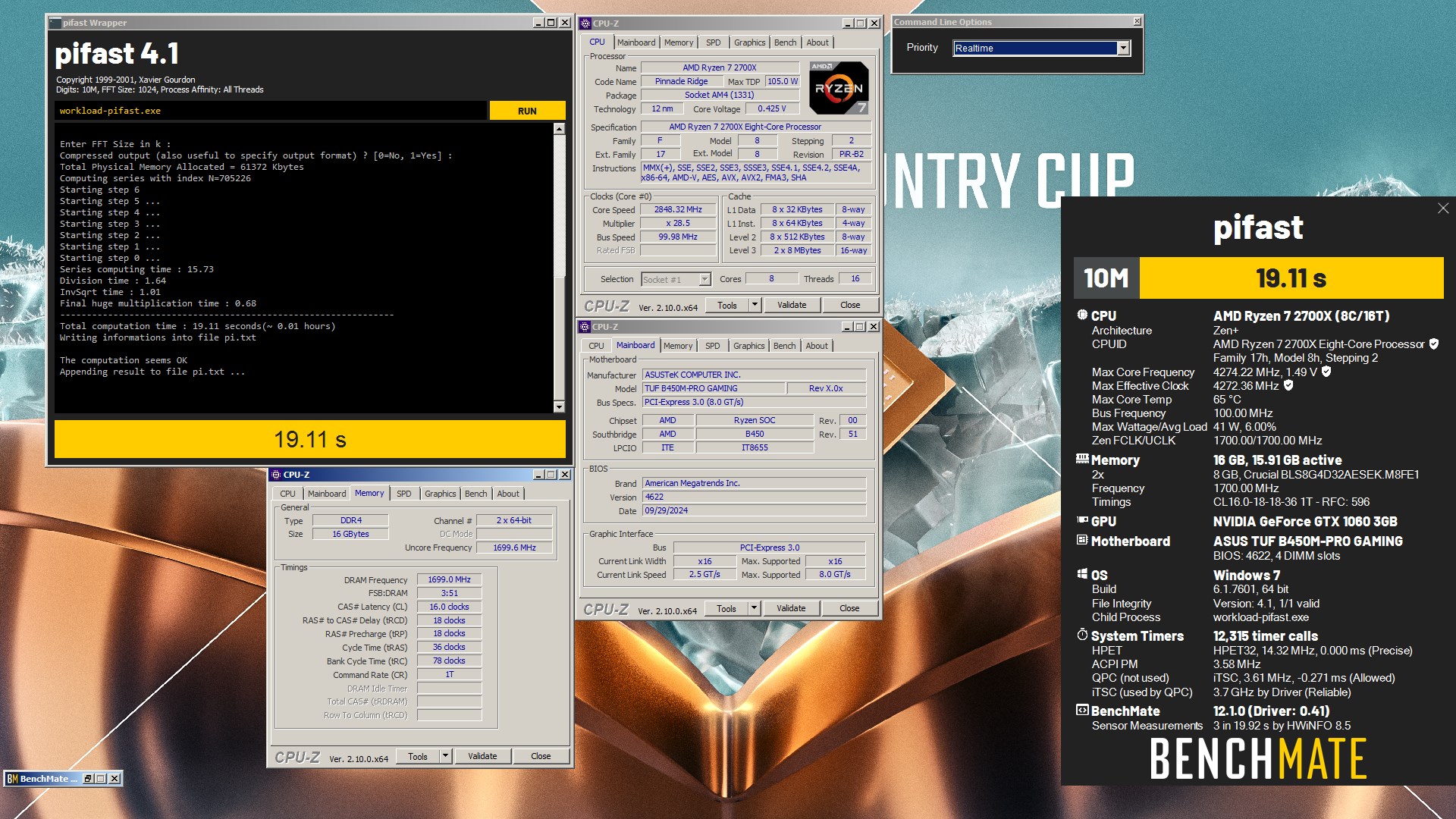Screen dimensions: 1456x819
Task: Open Mainboard tab in Memory CPU-Z window
Action: pyautogui.click(x=327, y=494)
